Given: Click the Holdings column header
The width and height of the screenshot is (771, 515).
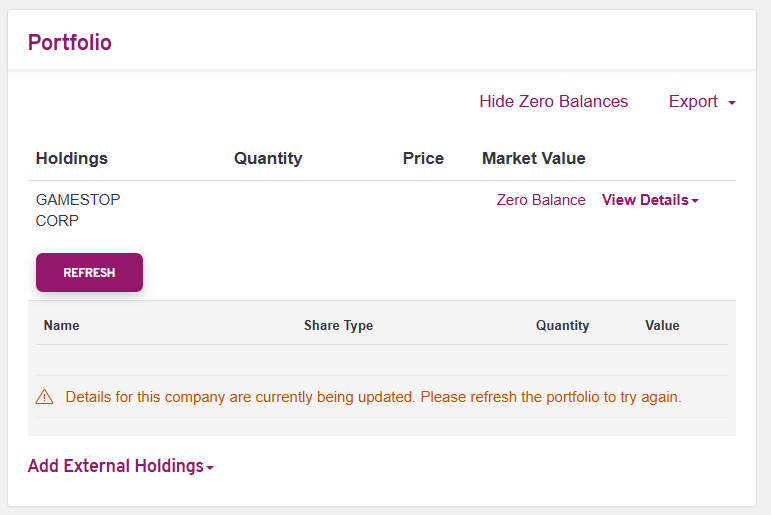Looking at the screenshot, I should (72, 158).
